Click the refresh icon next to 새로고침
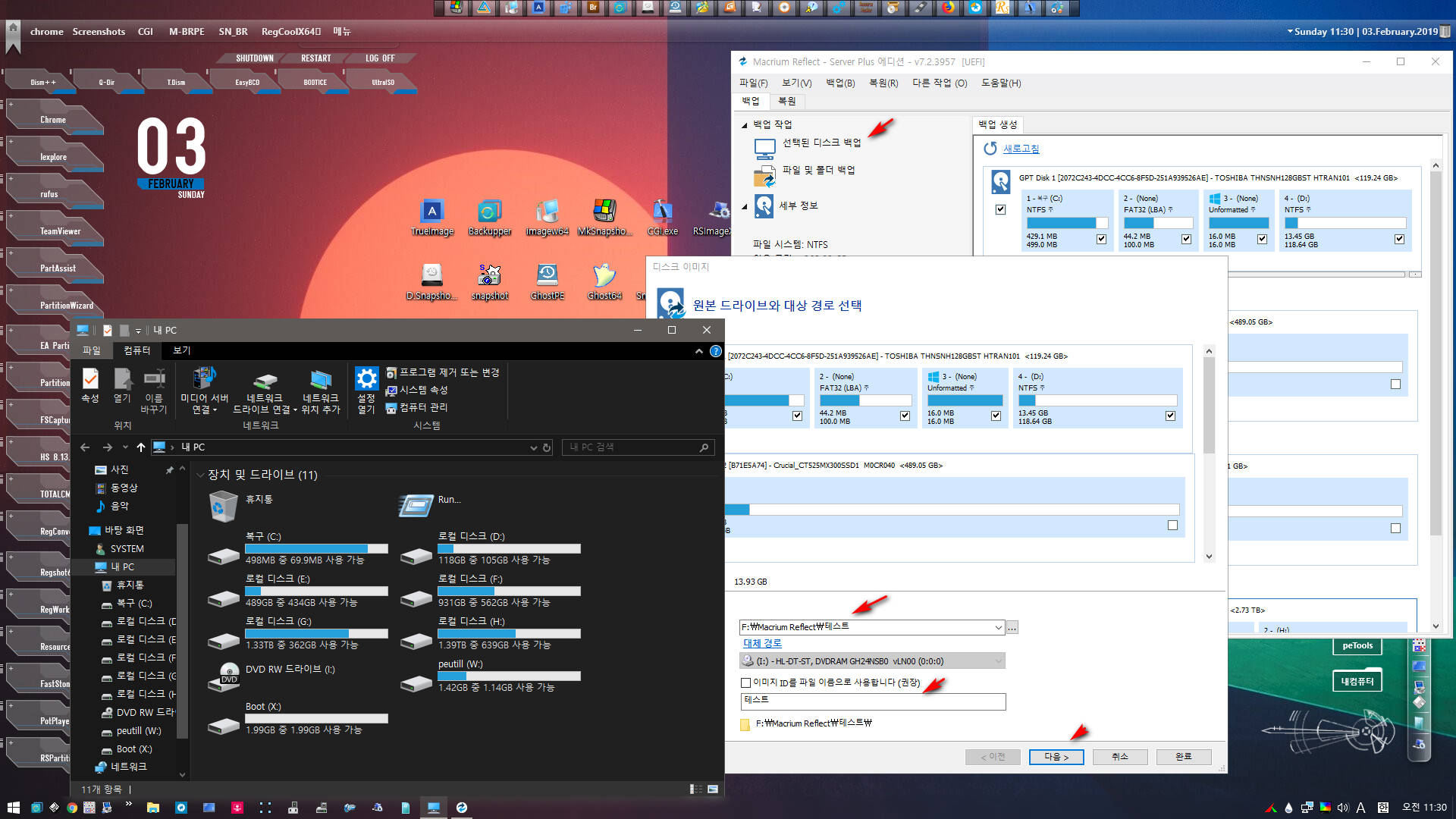 point(990,149)
